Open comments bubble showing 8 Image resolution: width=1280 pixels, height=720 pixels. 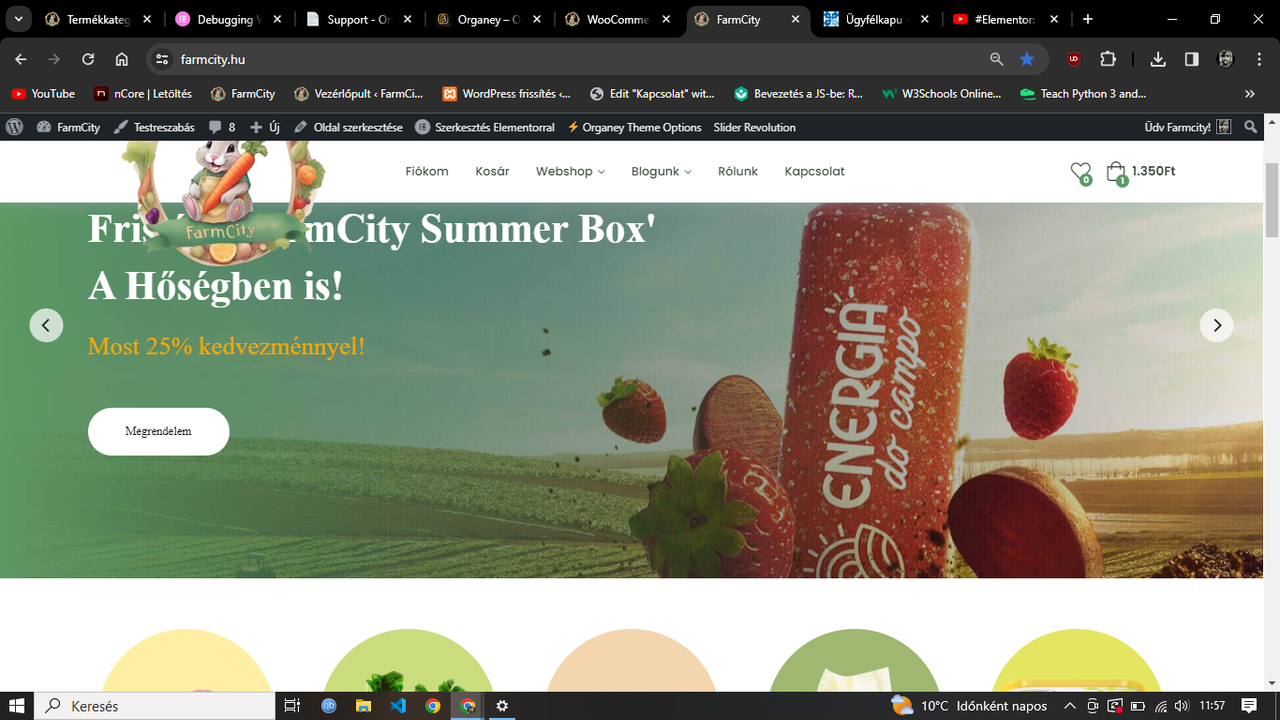point(221,127)
